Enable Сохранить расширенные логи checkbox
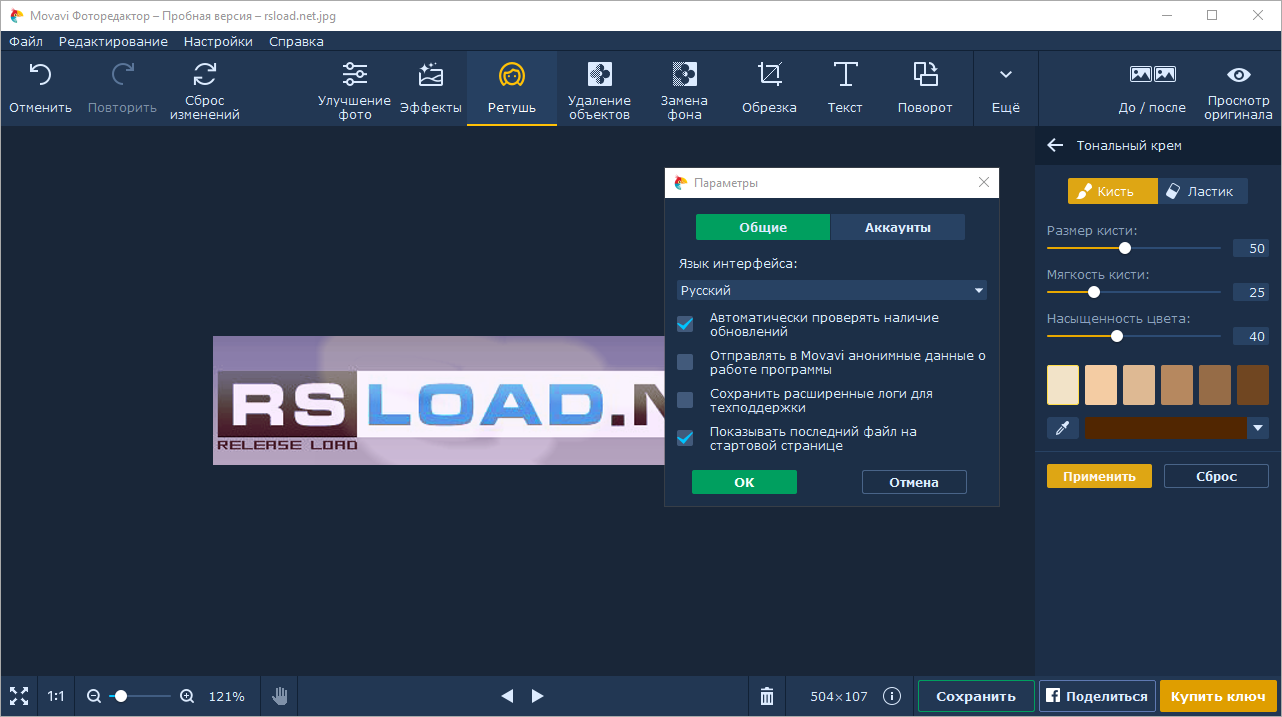Viewport: 1282px width, 717px height. tap(685, 400)
